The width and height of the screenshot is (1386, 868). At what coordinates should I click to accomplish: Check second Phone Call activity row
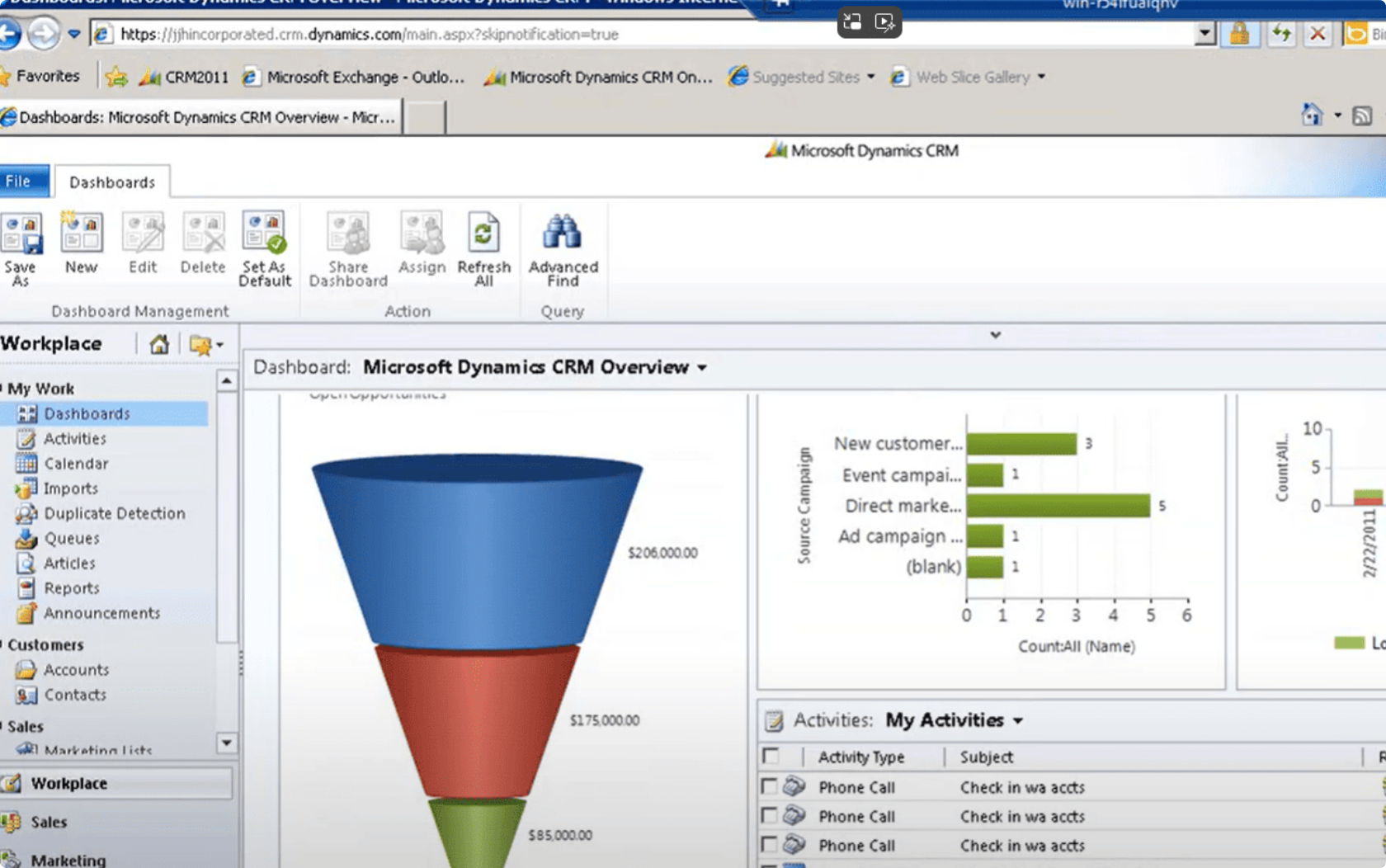coord(769,816)
